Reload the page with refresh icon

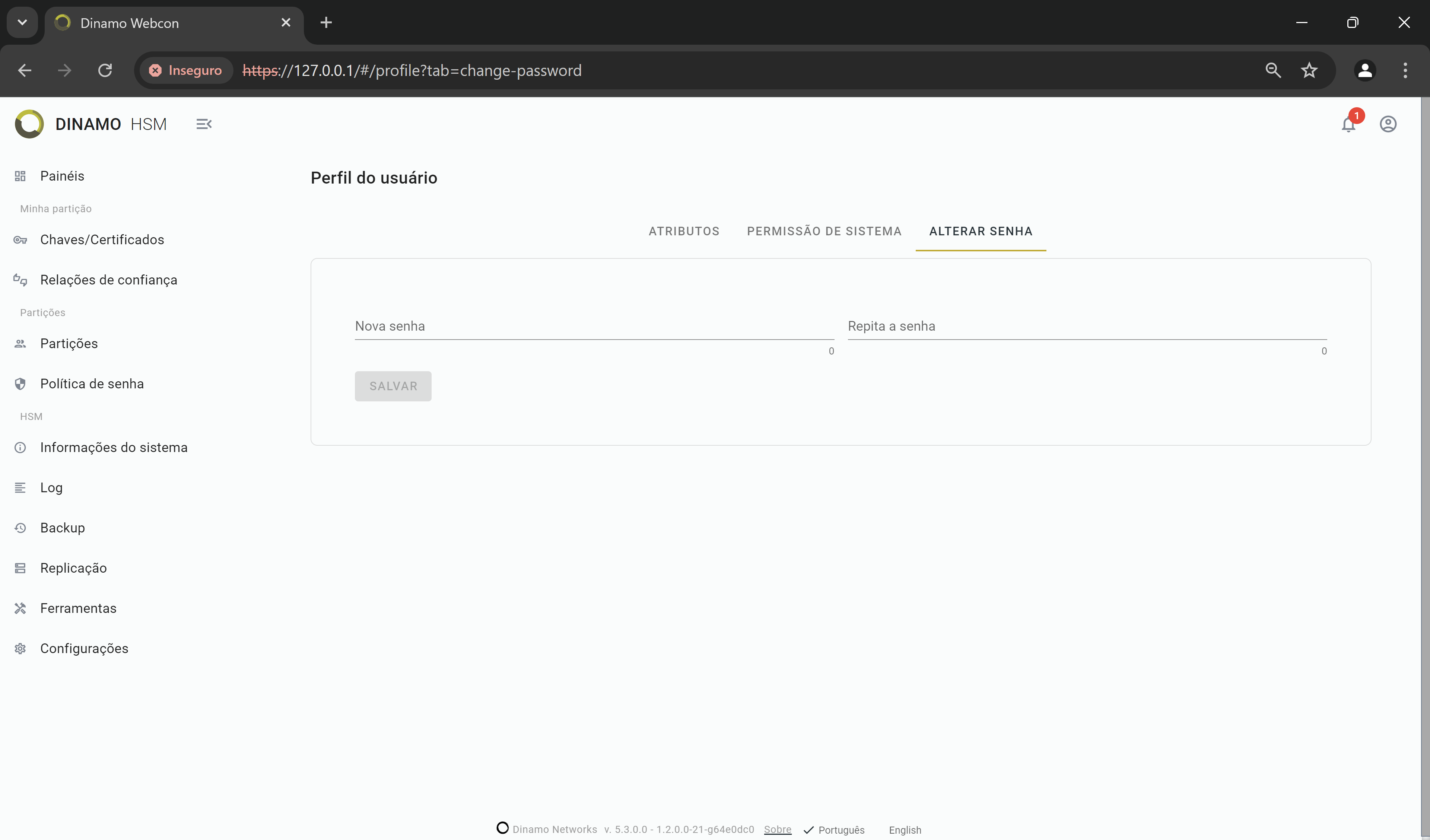coord(105,70)
